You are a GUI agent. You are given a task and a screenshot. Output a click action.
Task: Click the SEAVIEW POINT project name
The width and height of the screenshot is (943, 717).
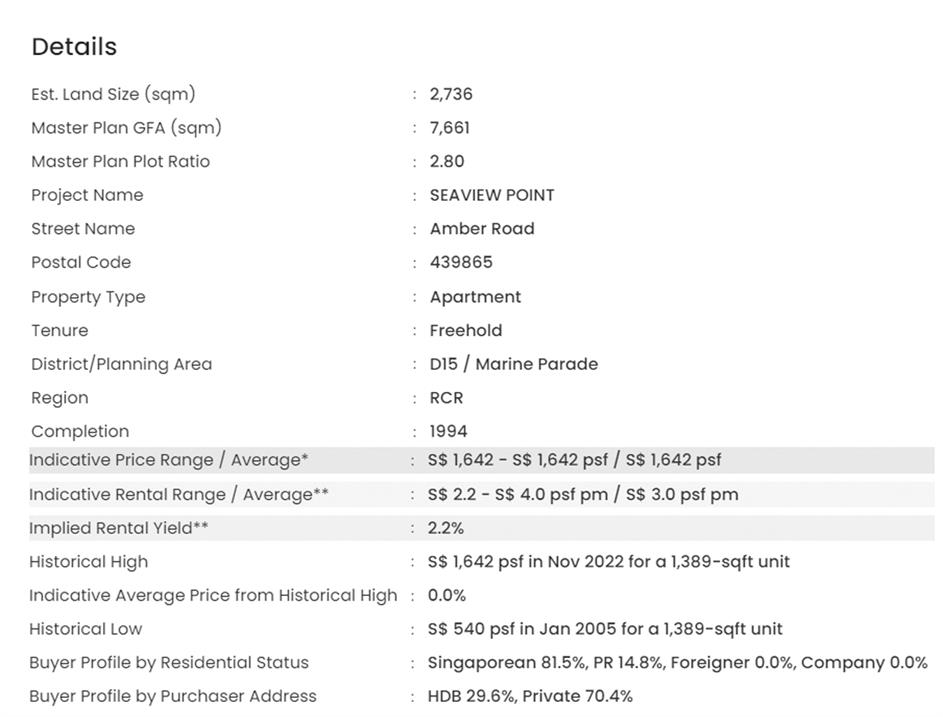point(492,195)
